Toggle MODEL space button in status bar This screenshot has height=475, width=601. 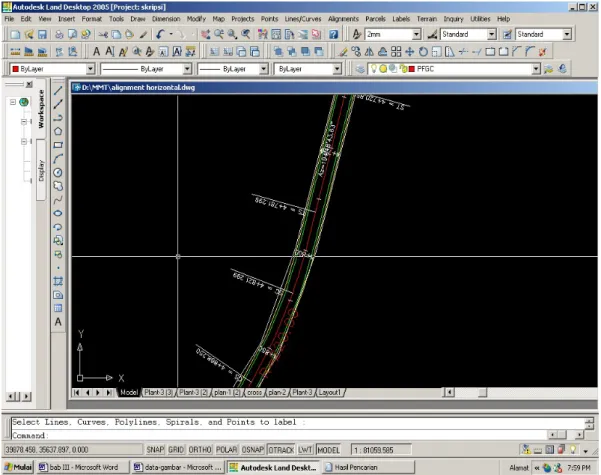tap(328, 449)
